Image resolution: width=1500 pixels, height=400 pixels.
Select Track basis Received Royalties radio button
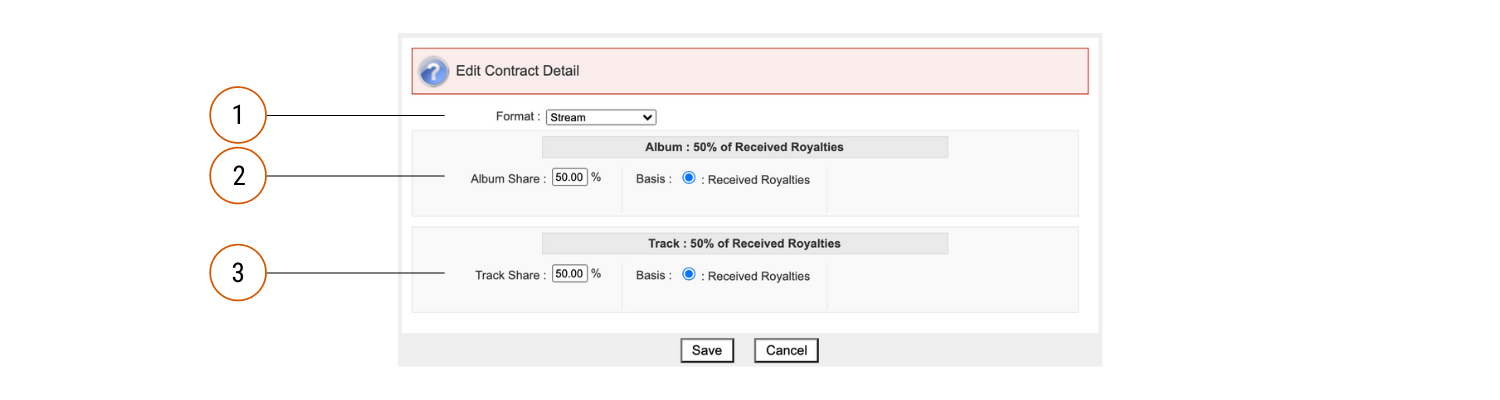(x=688, y=273)
